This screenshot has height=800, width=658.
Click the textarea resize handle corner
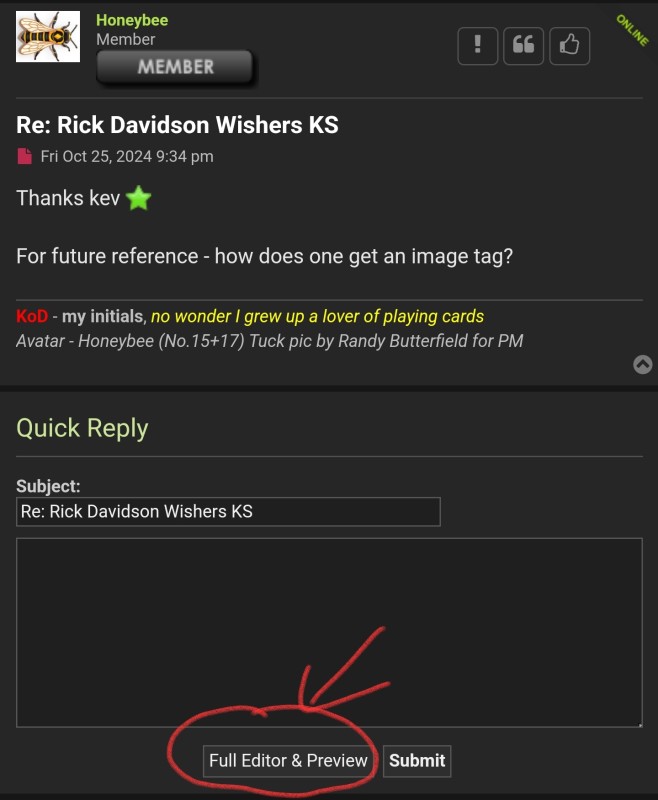[x=640, y=724]
